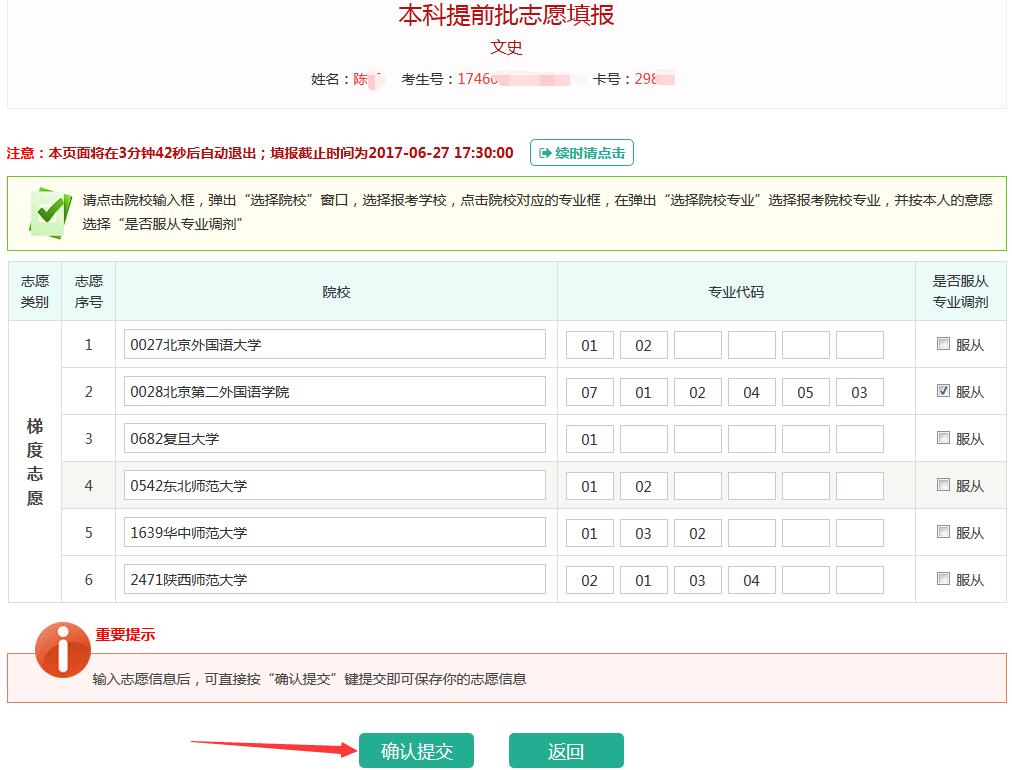Click 续时请点击 to extend session time
Screen dimensions: 1012x770
[x=582, y=153]
